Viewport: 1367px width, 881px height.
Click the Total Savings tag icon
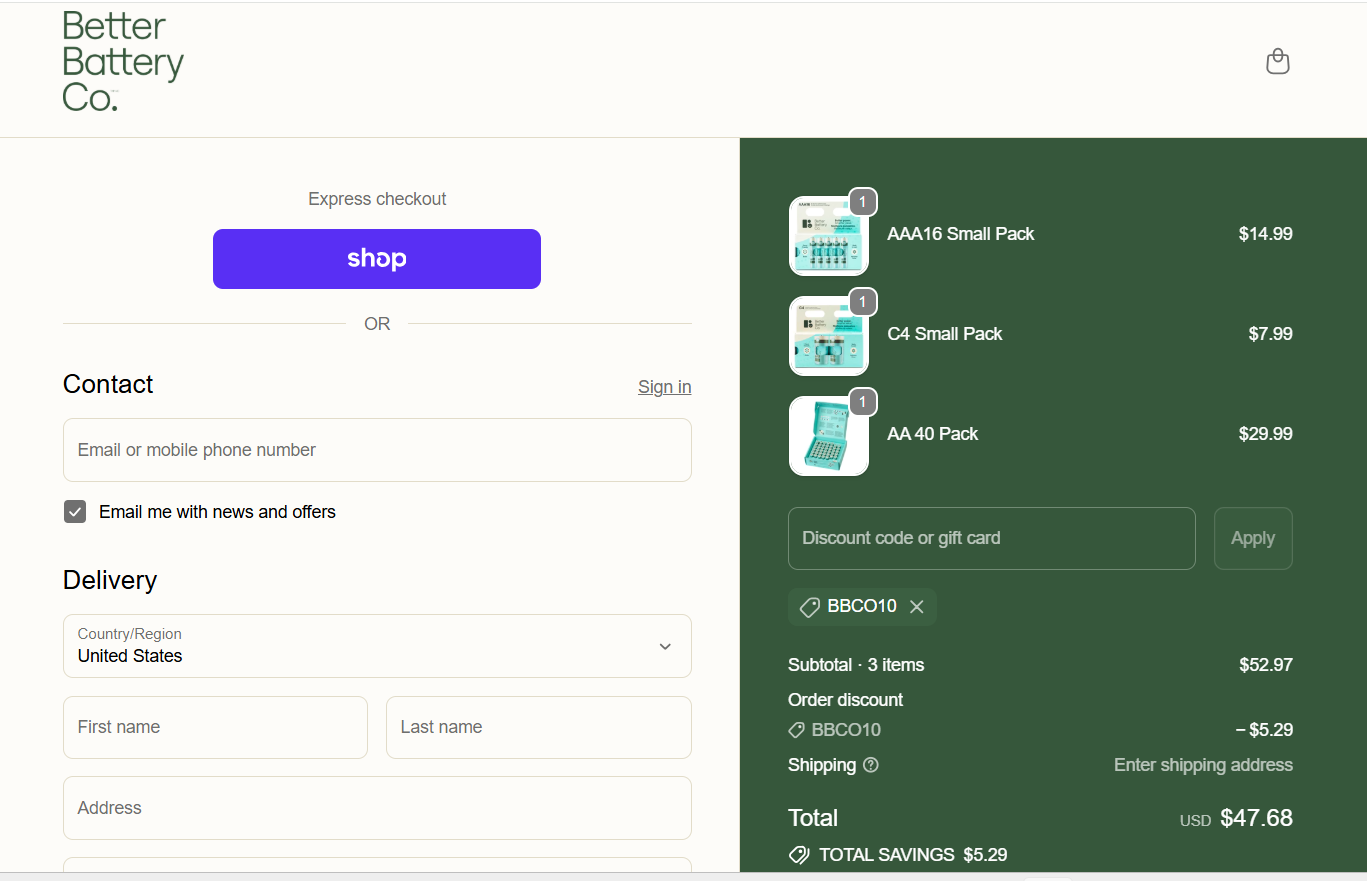click(799, 855)
